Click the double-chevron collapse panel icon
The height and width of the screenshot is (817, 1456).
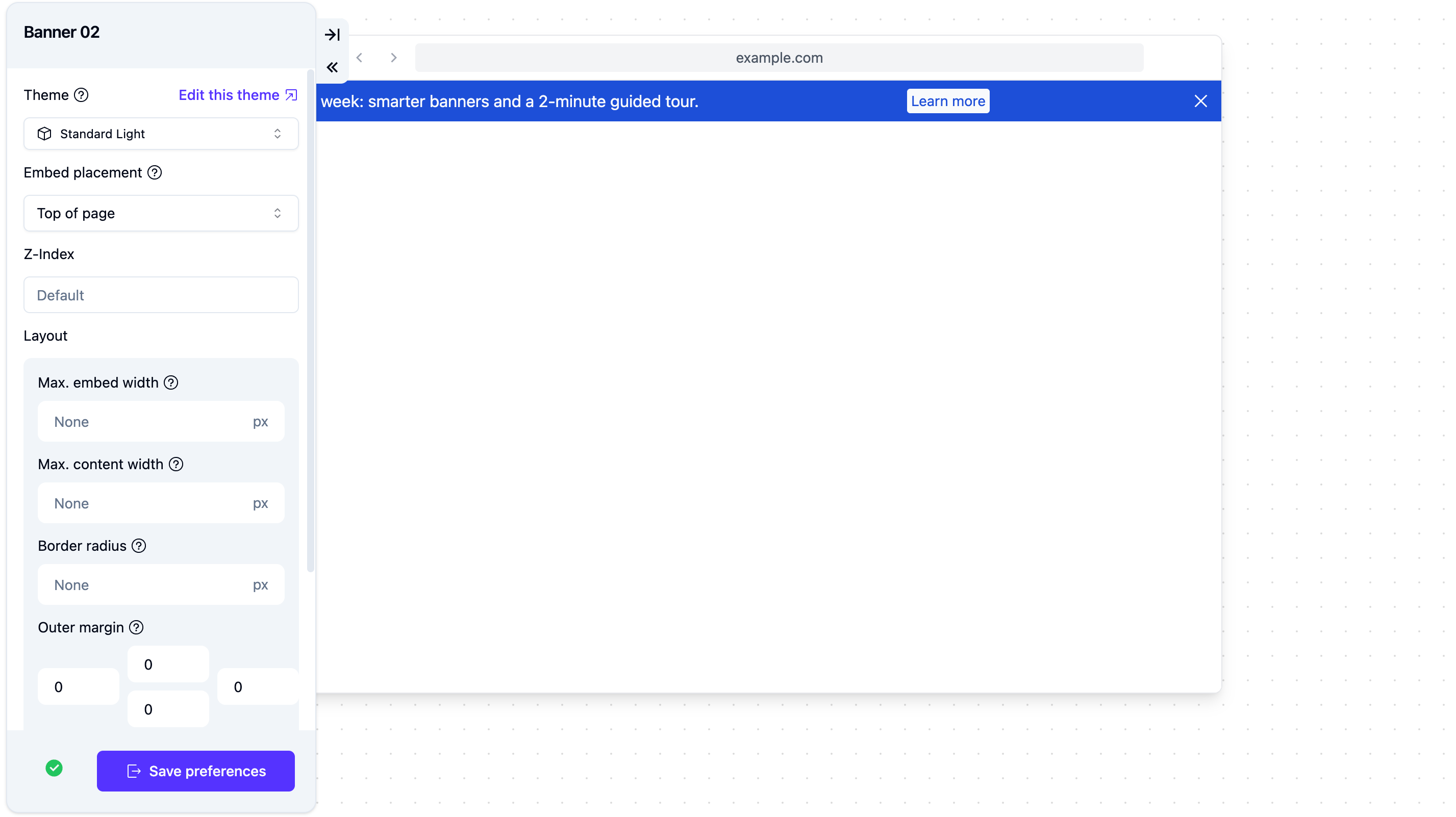click(332, 68)
